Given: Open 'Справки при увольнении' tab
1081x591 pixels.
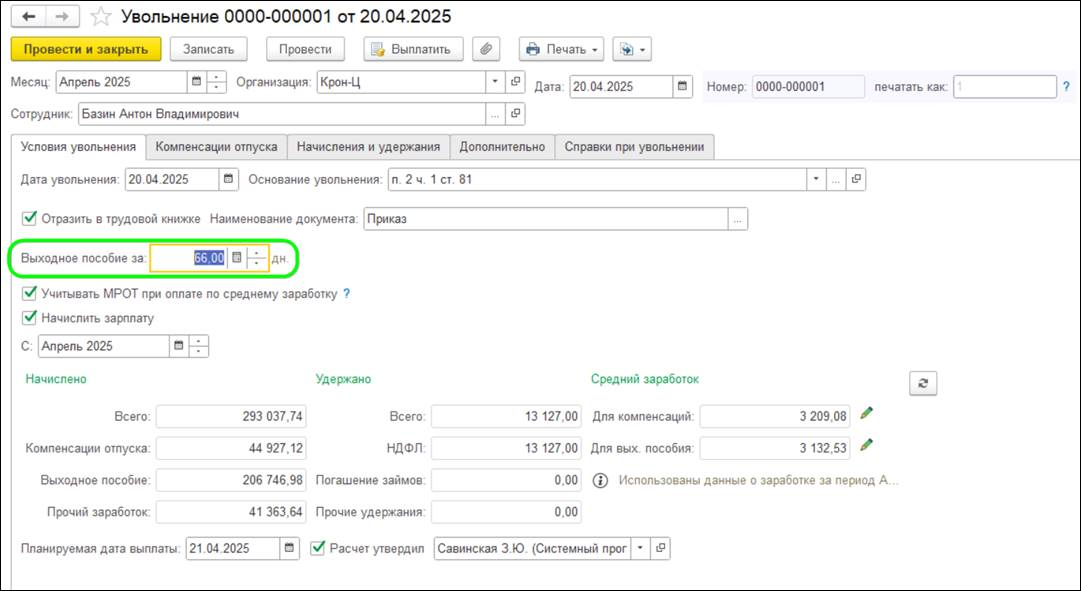Looking at the screenshot, I should pos(634,147).
